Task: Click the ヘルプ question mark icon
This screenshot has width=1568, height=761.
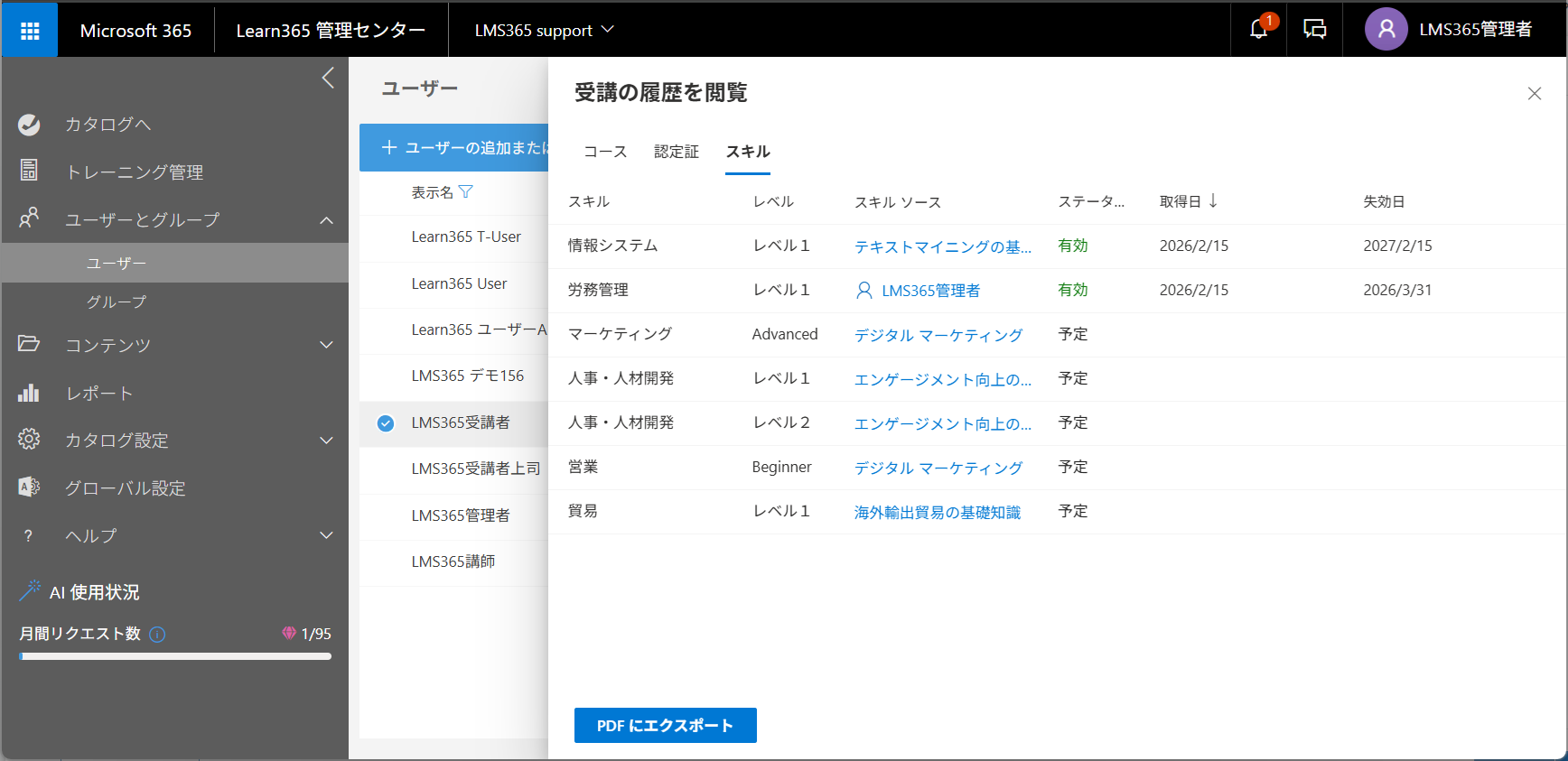Action: click(x=29, y=535)
